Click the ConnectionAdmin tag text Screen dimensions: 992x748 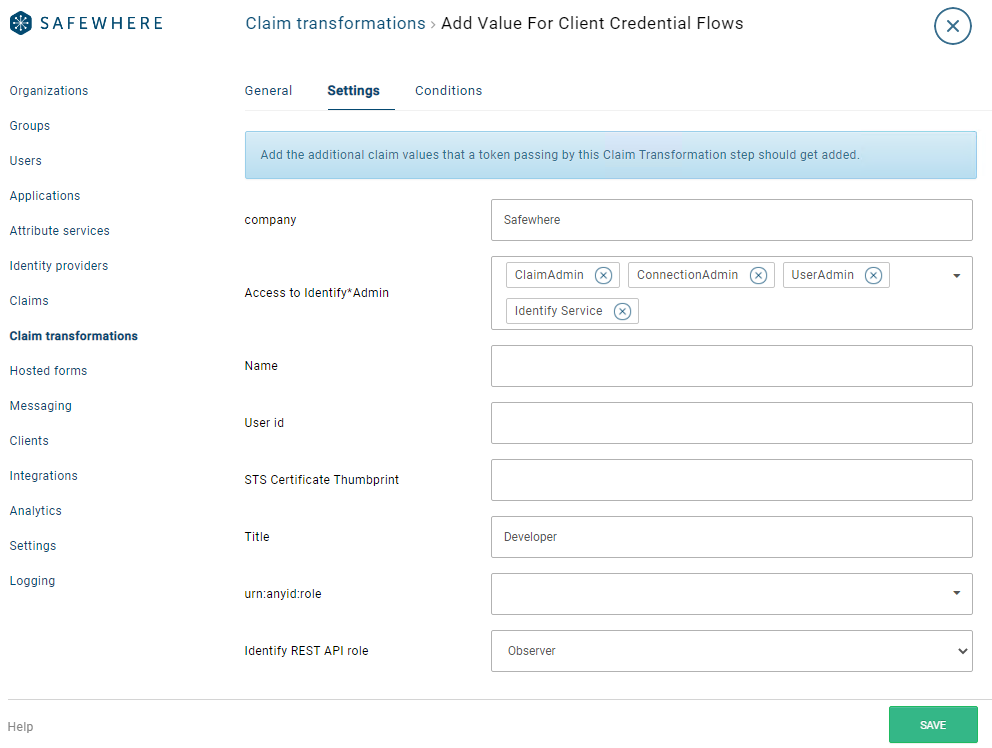[x=687, y=275]
